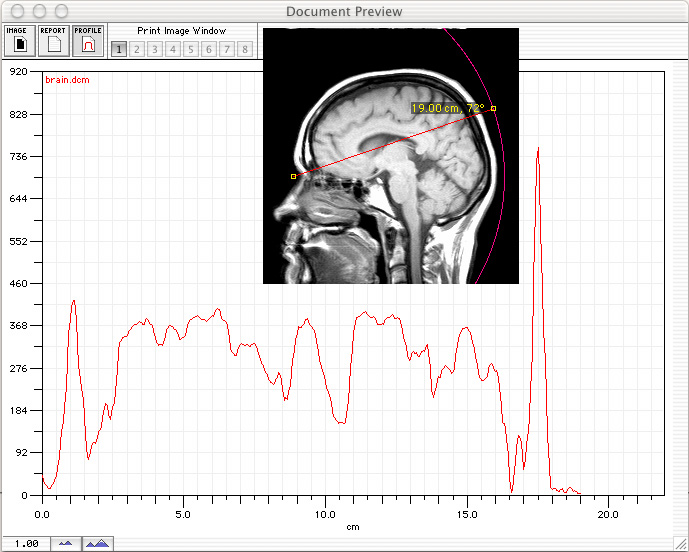Click the large mountains zoom-in icon
This screenshot has width=689, height=552.
[x=97, y=543]
